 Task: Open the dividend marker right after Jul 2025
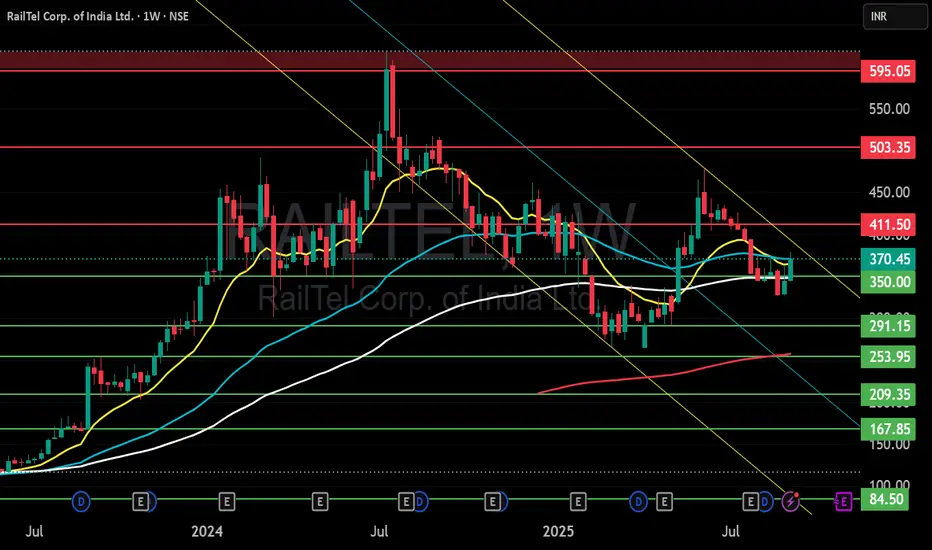click(765, 502)
